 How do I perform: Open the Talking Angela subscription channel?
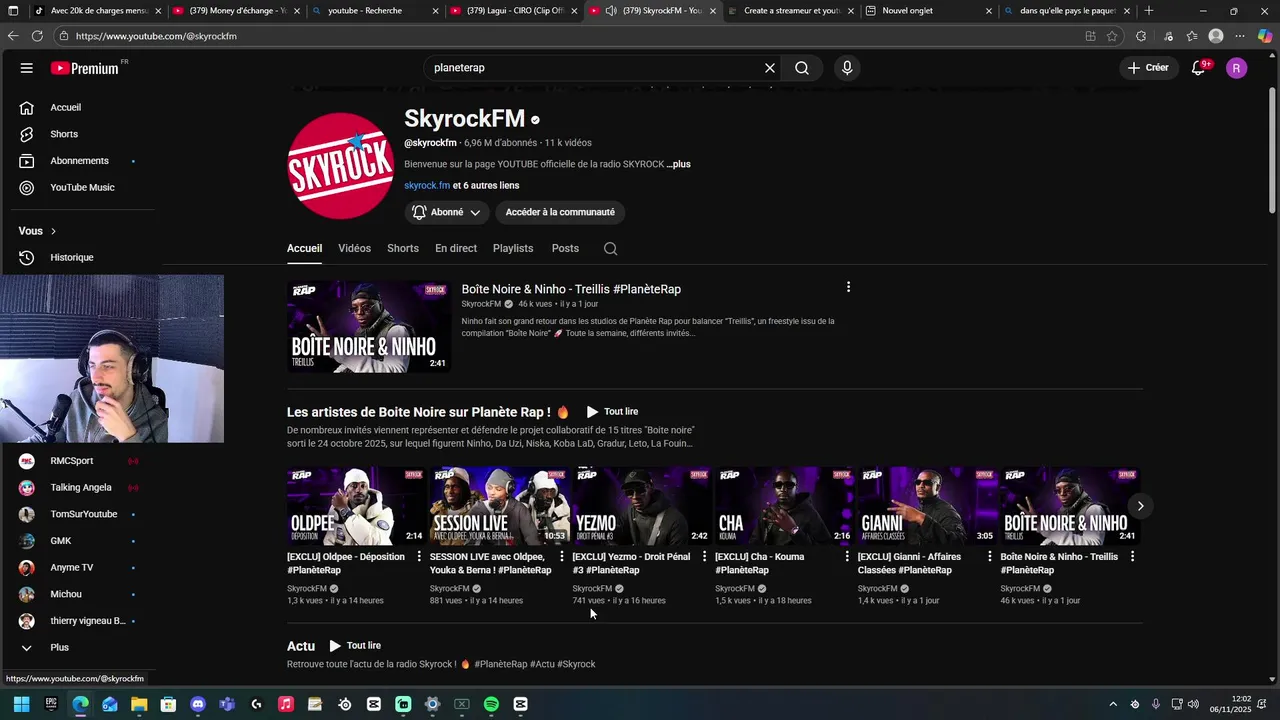click(80, 487)
